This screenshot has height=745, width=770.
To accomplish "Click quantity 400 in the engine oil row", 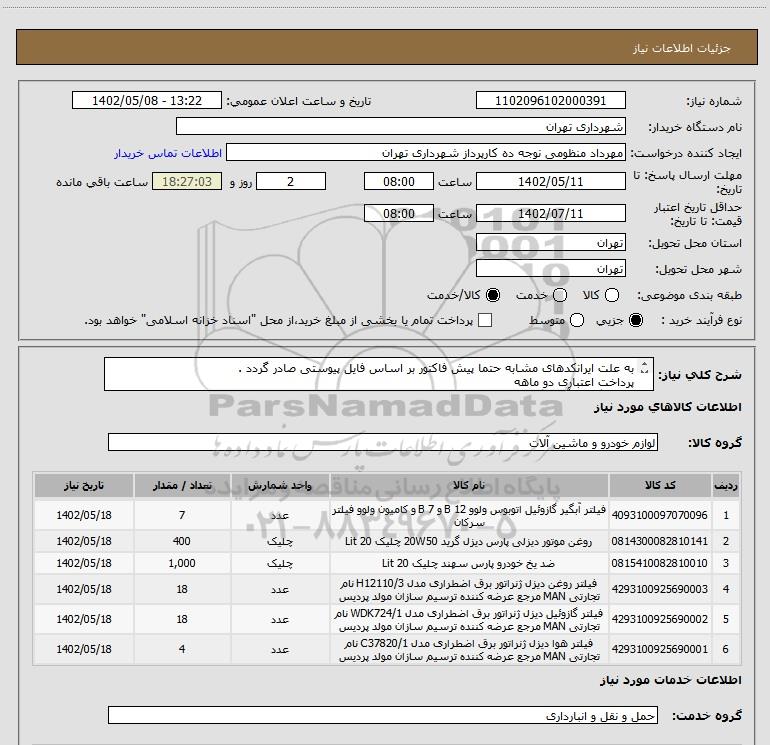I will [x=182, y=541].
